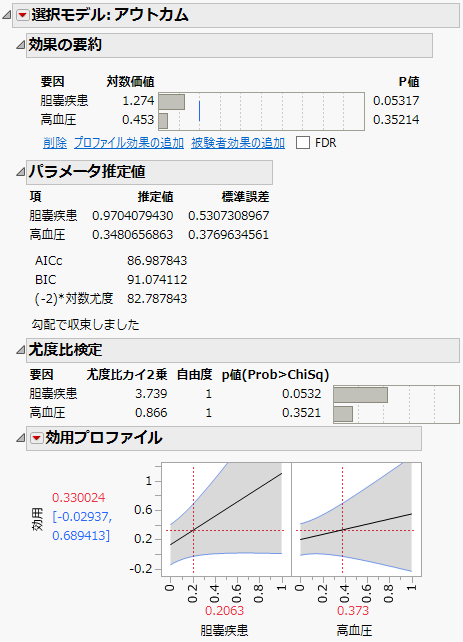Viewport: 463px width, 642px height.
Task: Open red triangle menu for 選択モデル: アウトカム
Action: (x=22, y=15)
